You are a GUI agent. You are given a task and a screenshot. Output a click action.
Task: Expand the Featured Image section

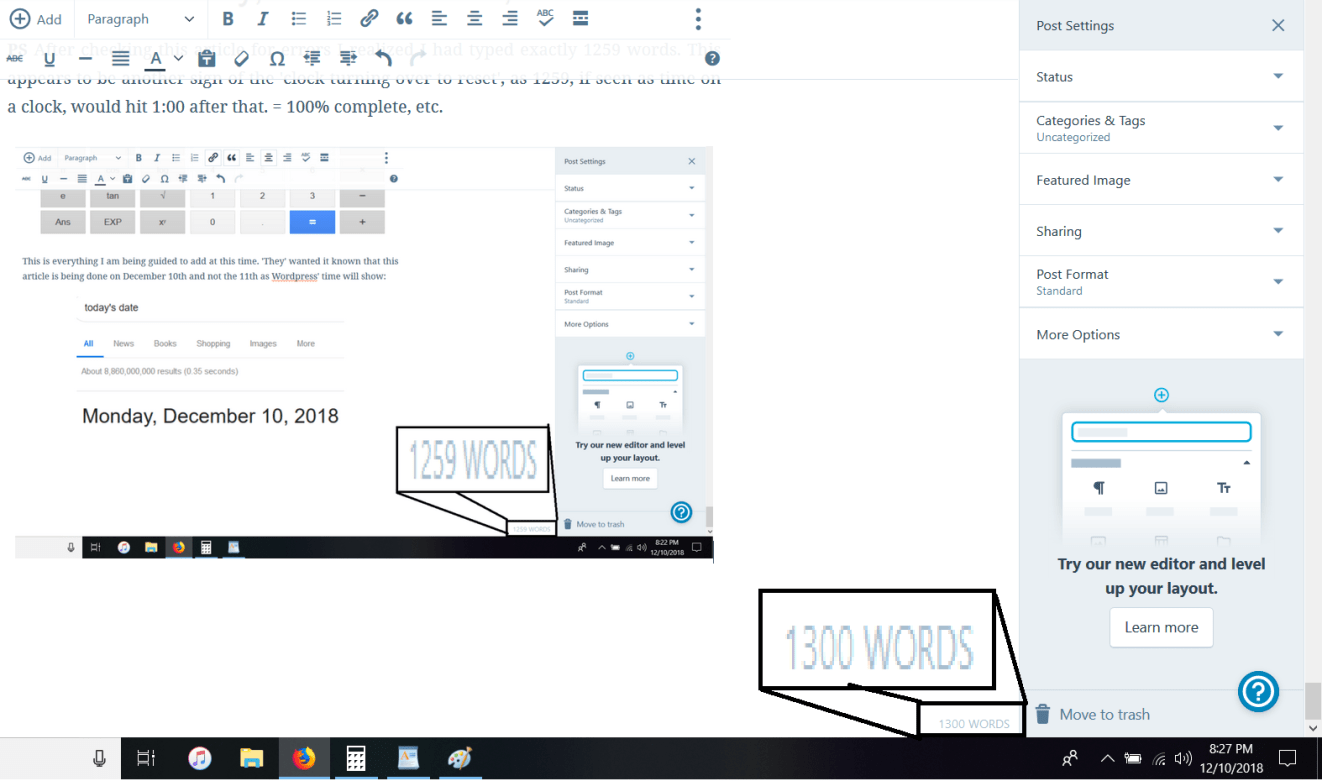coord(1160,180)
